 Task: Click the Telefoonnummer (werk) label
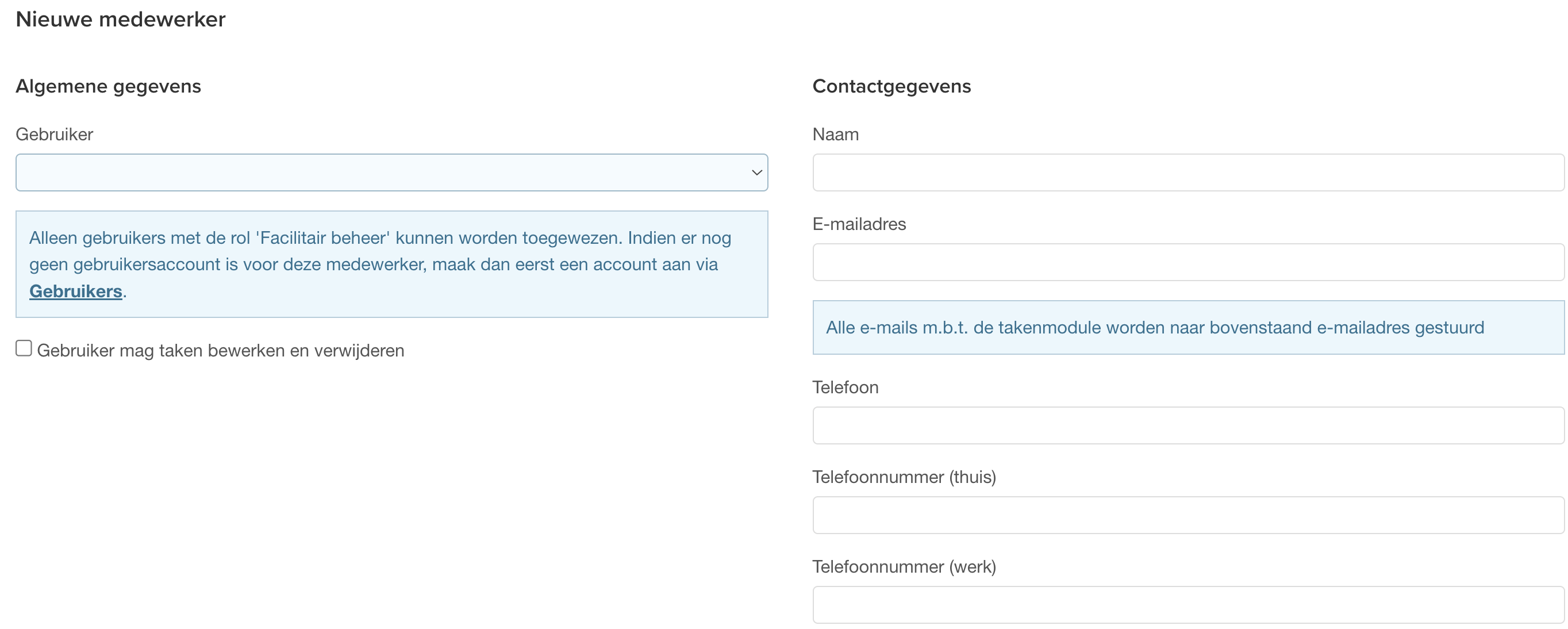[x=905, y=567]
